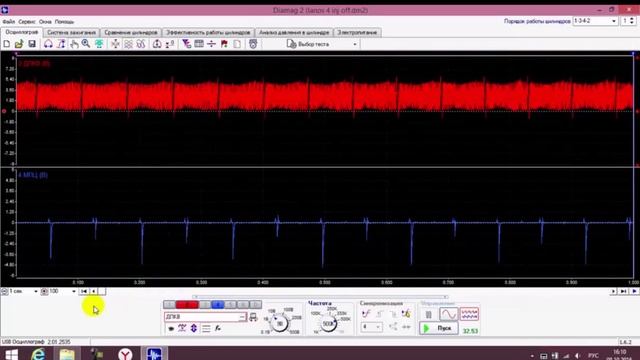Screen dimensions: 640x360
Task: Activate the magnifier zoom tool
Action: pyautogui.click(x=86, y=44)
